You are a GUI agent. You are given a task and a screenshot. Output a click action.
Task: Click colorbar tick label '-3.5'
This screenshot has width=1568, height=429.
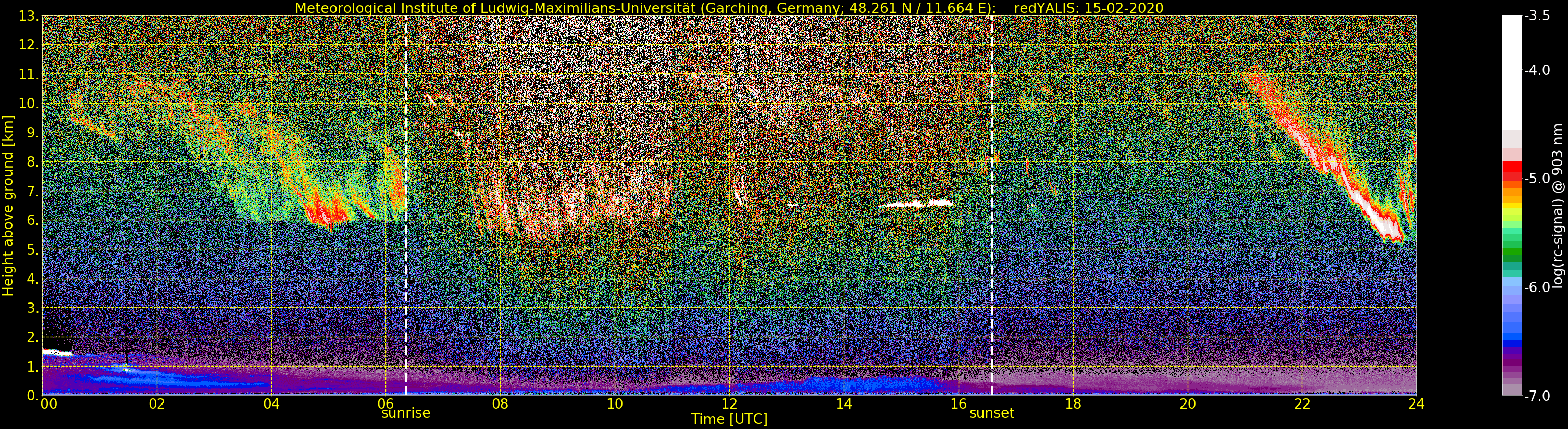point(1537,17)
